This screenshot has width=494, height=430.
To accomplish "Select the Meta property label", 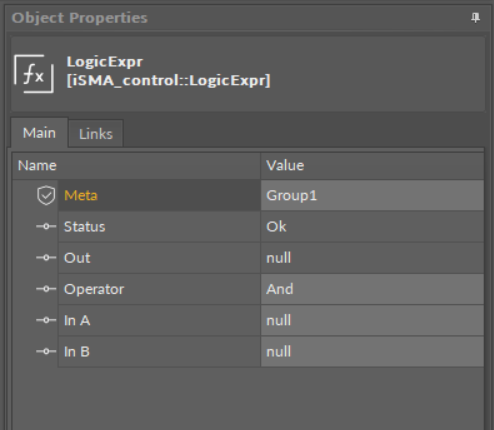I will [81, 195].
